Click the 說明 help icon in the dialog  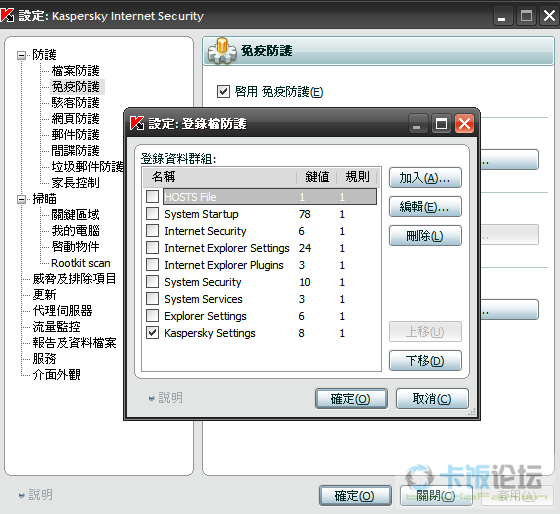(151, 398)
